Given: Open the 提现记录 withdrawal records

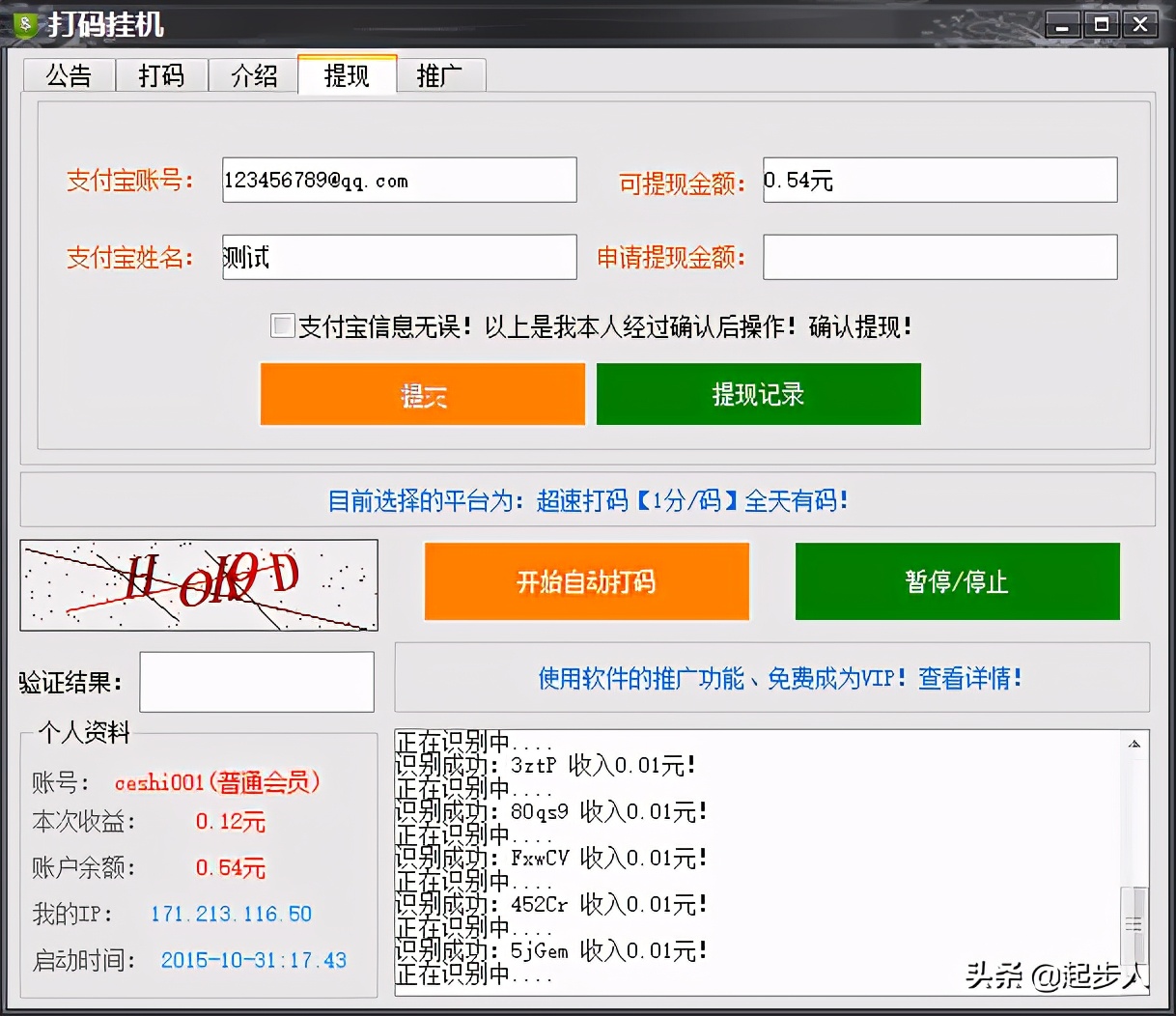Looking at the screenshot, I should [759, 394].
